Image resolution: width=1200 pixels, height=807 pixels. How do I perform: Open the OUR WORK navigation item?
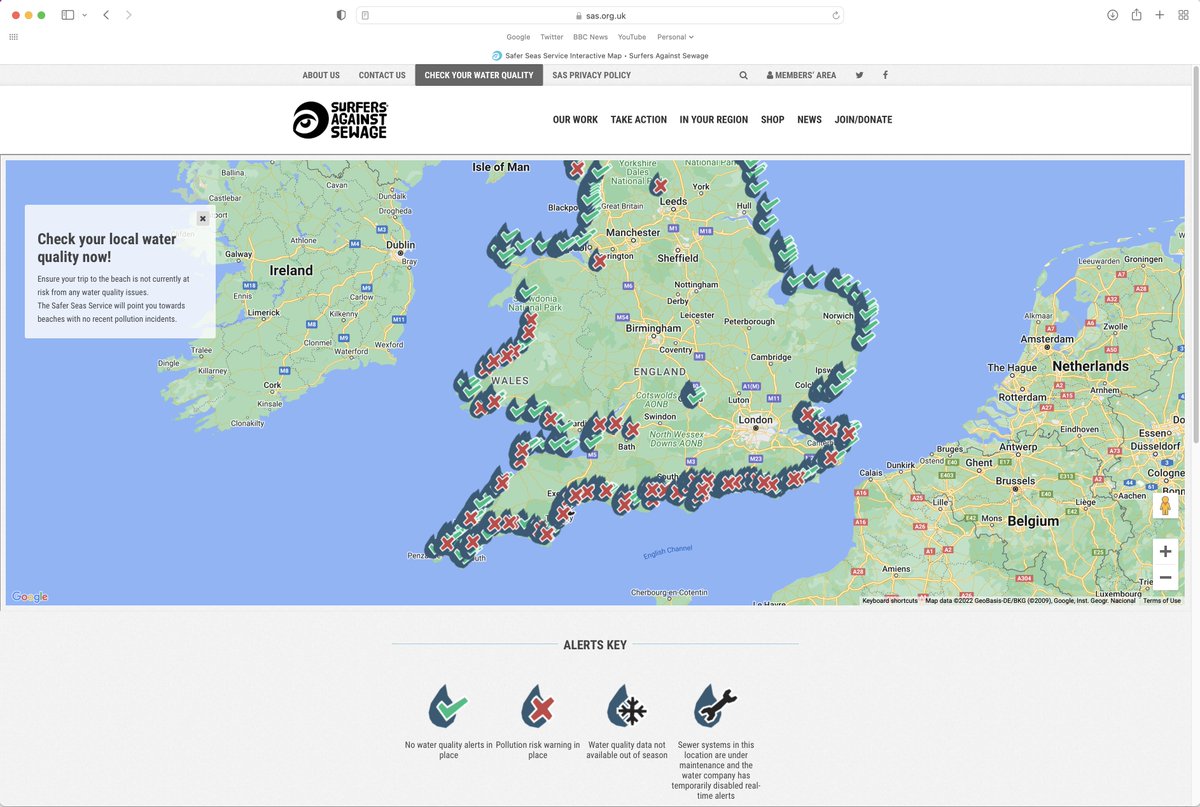click(575, 120)
